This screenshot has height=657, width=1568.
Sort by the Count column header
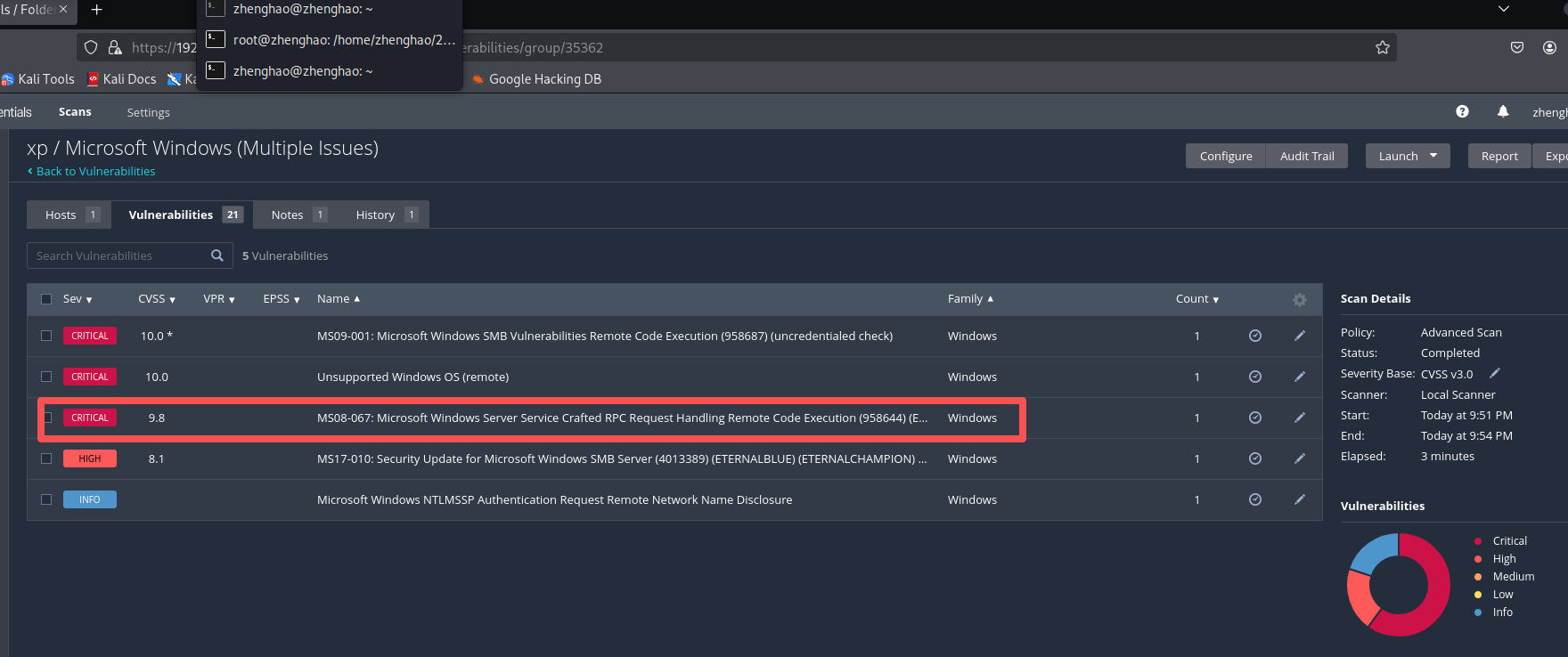click(1196, 299)
